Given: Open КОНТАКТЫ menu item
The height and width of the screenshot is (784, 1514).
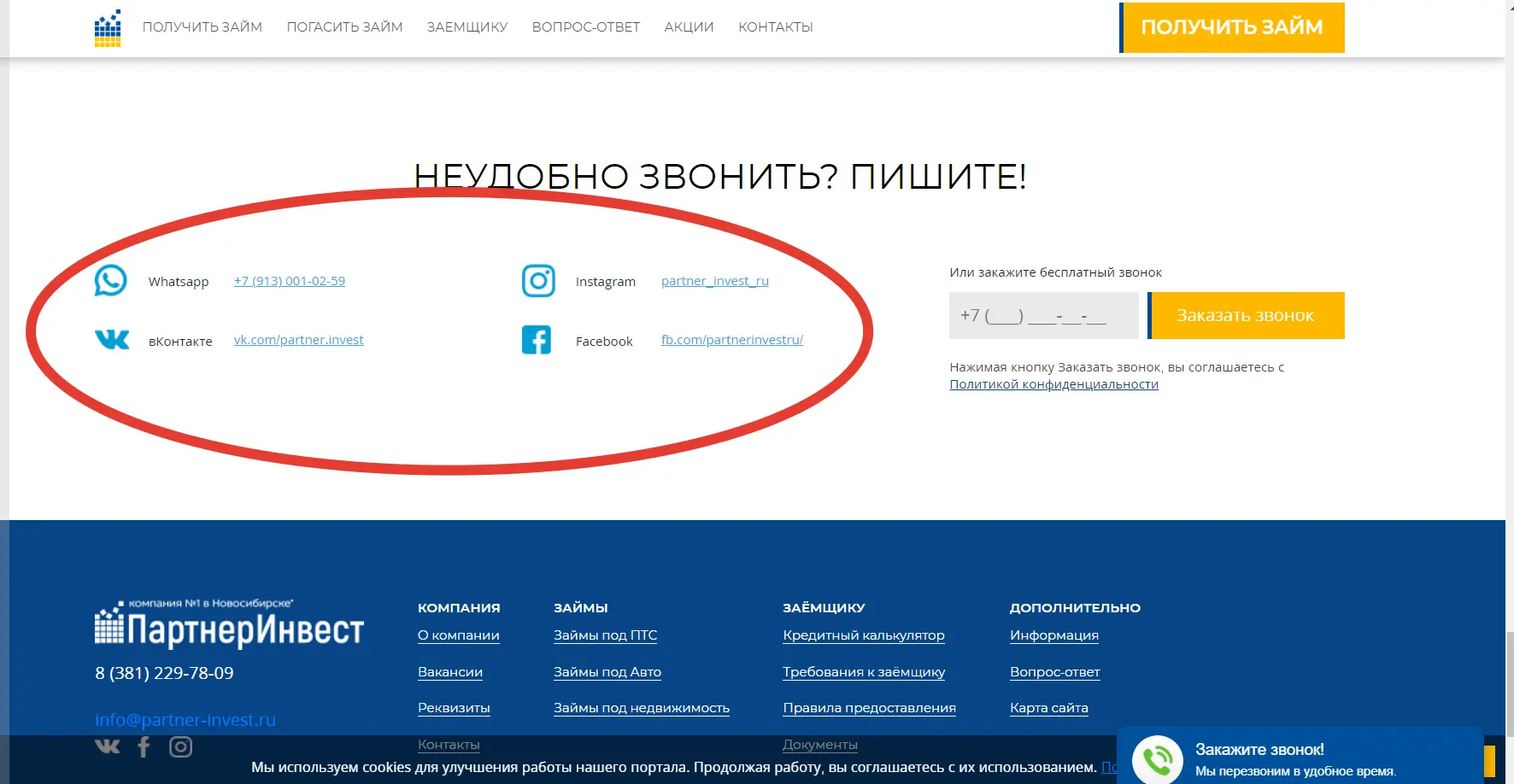Looking at the screenshot, I should 776,27.
